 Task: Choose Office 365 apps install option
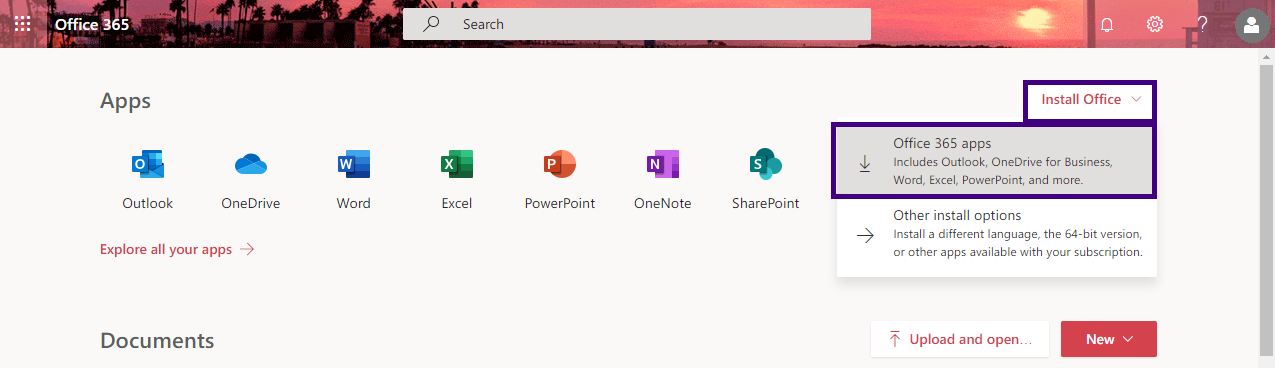(996, 161)
